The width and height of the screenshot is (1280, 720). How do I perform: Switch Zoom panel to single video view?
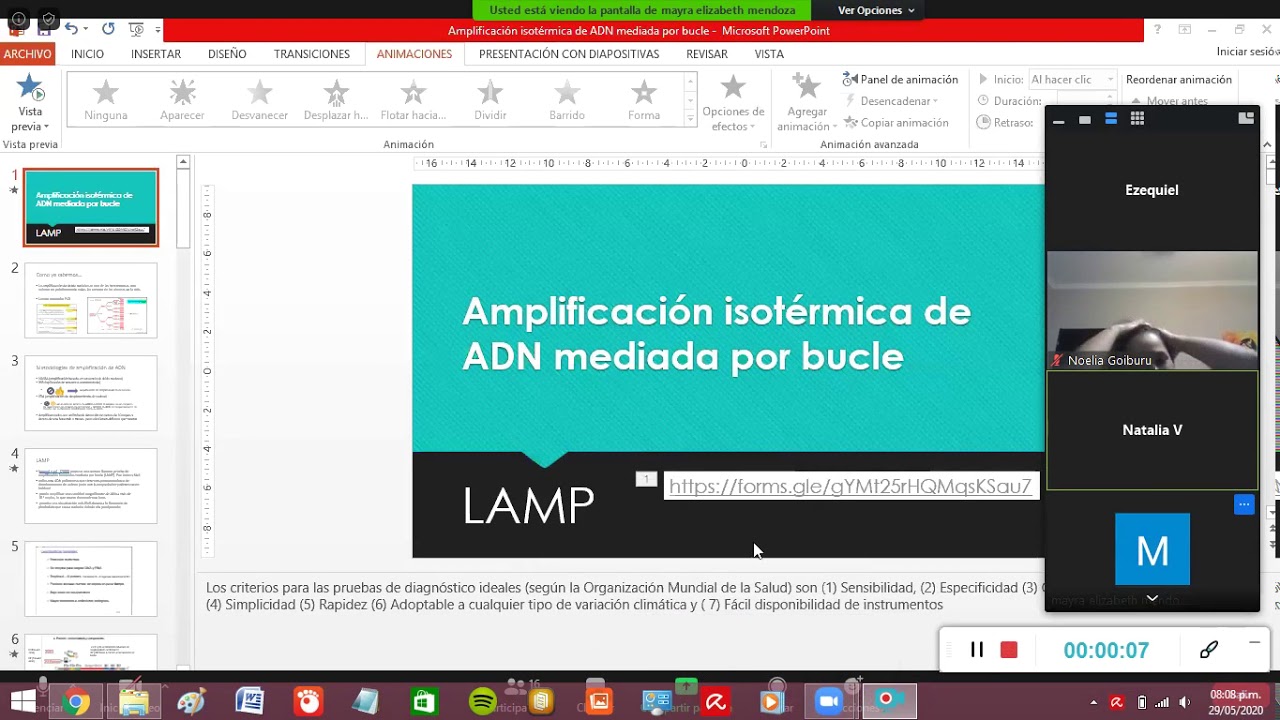click(x=1084, y=119)
